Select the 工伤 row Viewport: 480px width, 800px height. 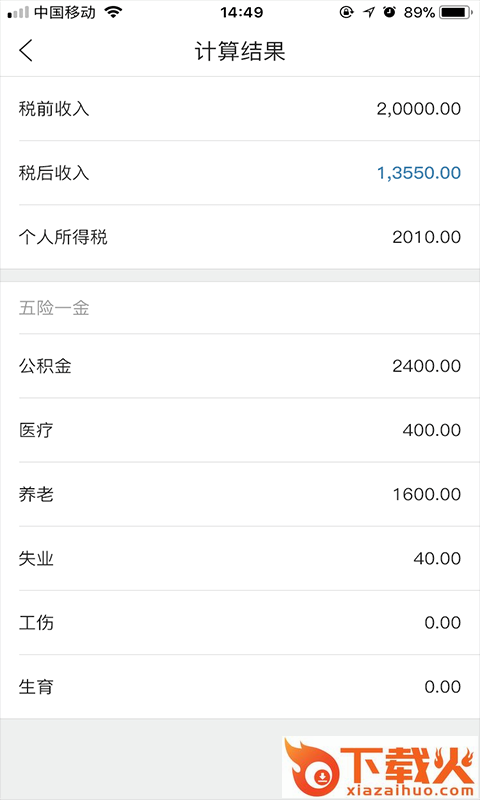[x=240, y=623]
